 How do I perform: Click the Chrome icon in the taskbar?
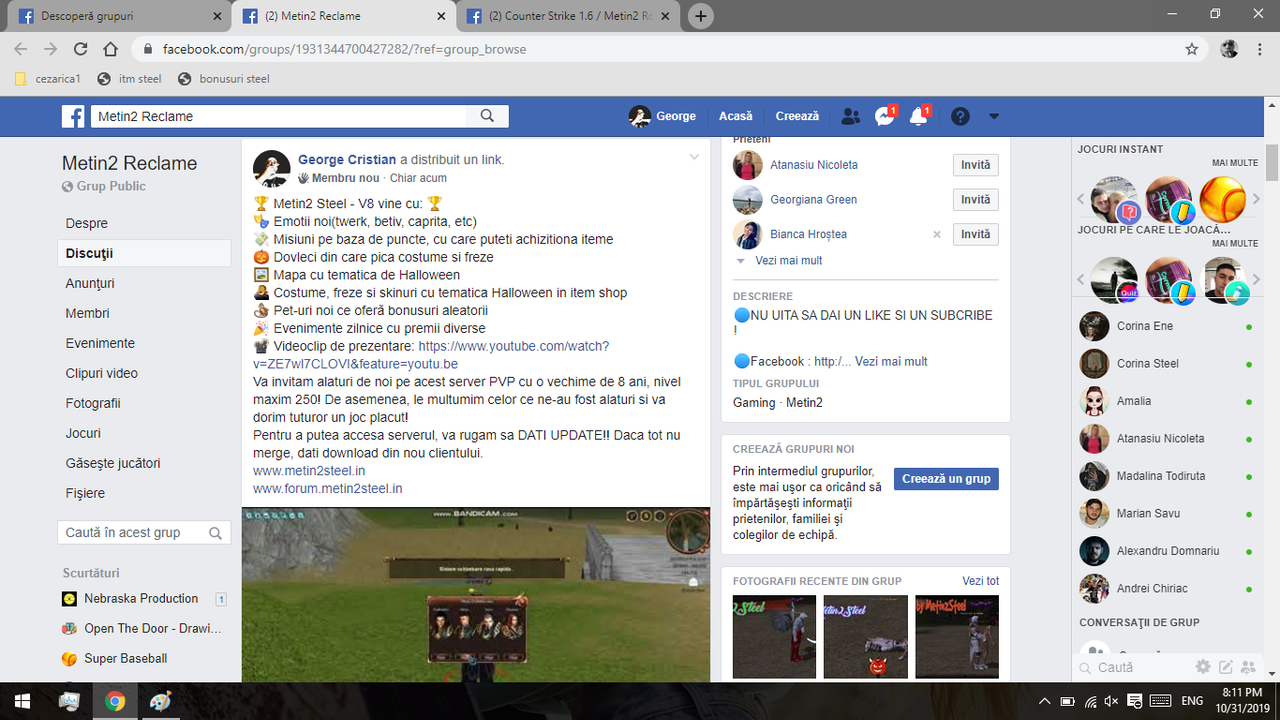115,701
